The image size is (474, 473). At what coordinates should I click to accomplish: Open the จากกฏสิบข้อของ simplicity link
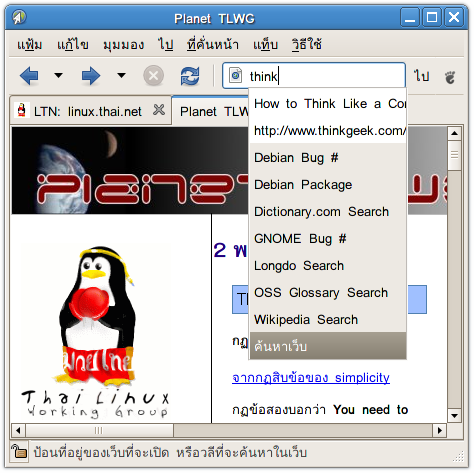[311, 378]
